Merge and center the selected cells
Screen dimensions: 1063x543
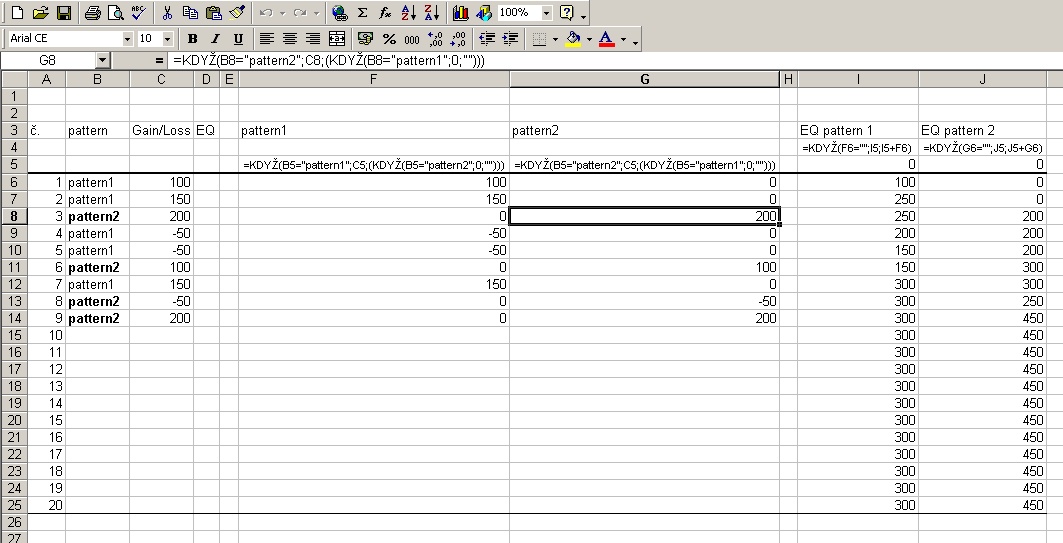(x=336, y=39)
